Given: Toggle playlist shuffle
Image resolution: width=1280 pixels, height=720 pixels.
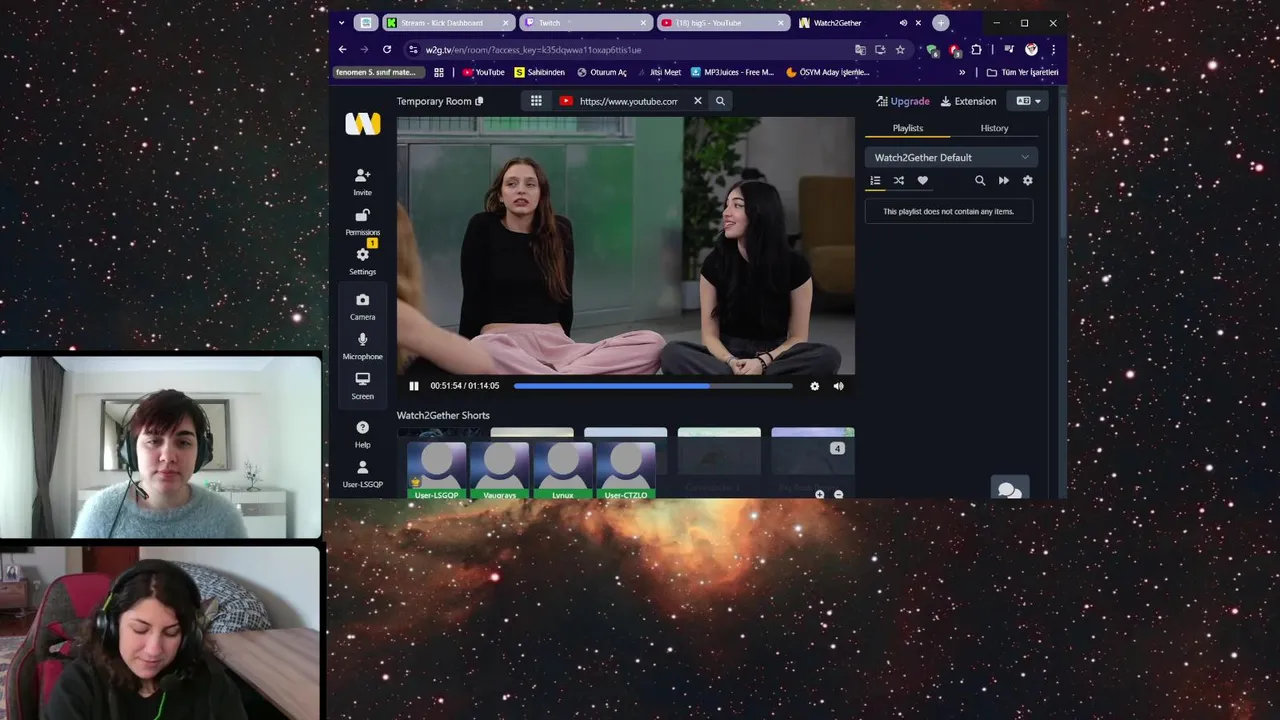Looking at the screenshot, I should (x=898, y=181).
